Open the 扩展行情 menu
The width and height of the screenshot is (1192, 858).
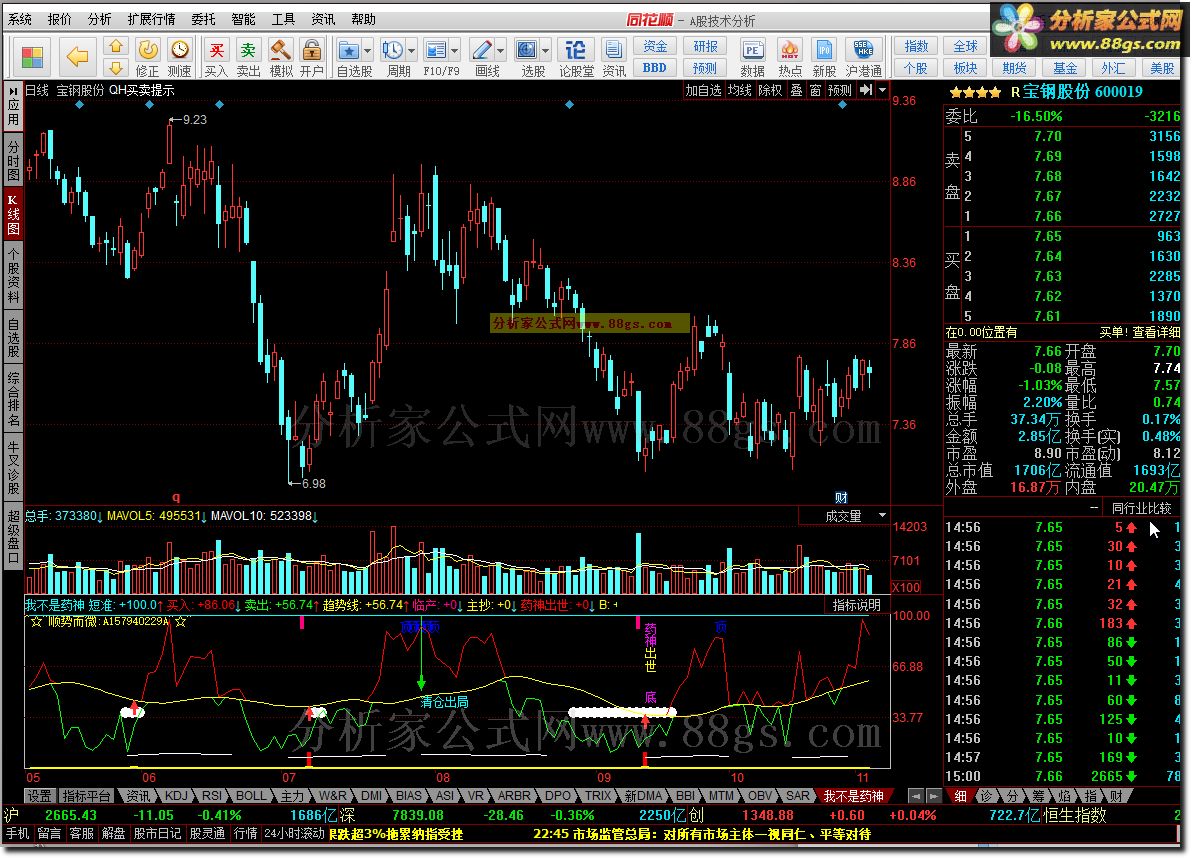pos(151,19)
